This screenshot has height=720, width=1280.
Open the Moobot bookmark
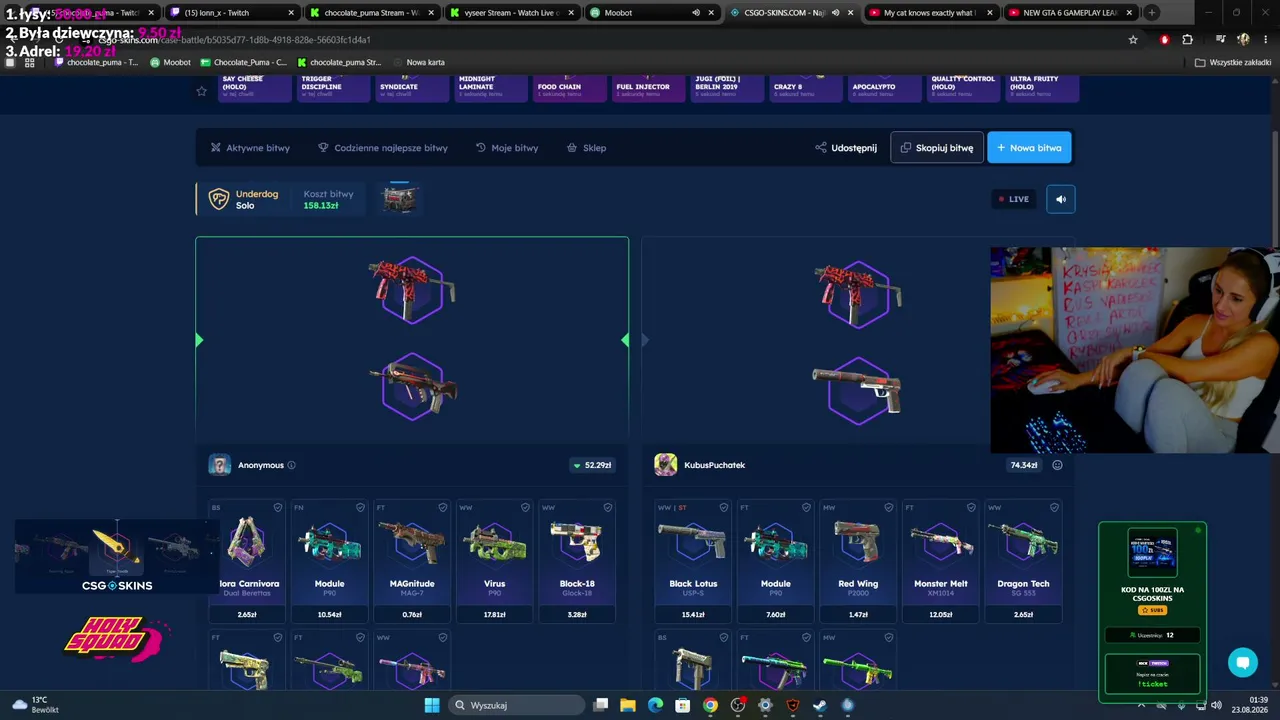(170, 62)
